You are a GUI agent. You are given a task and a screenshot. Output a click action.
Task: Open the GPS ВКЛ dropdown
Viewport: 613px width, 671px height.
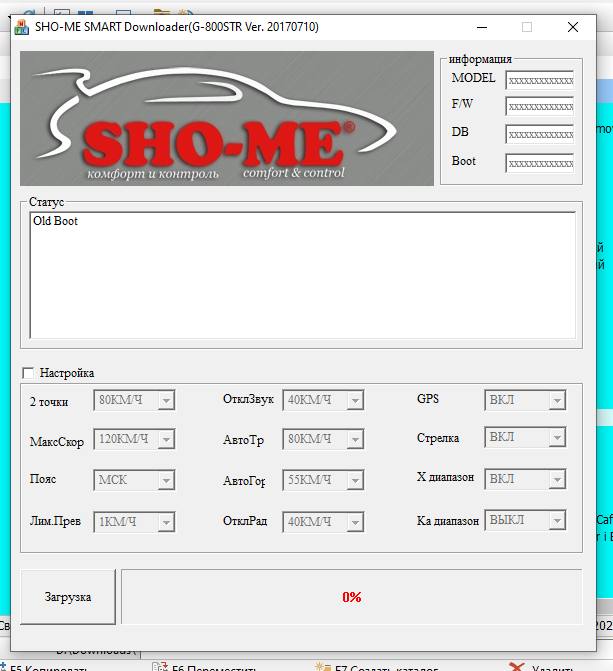(525, 400)
